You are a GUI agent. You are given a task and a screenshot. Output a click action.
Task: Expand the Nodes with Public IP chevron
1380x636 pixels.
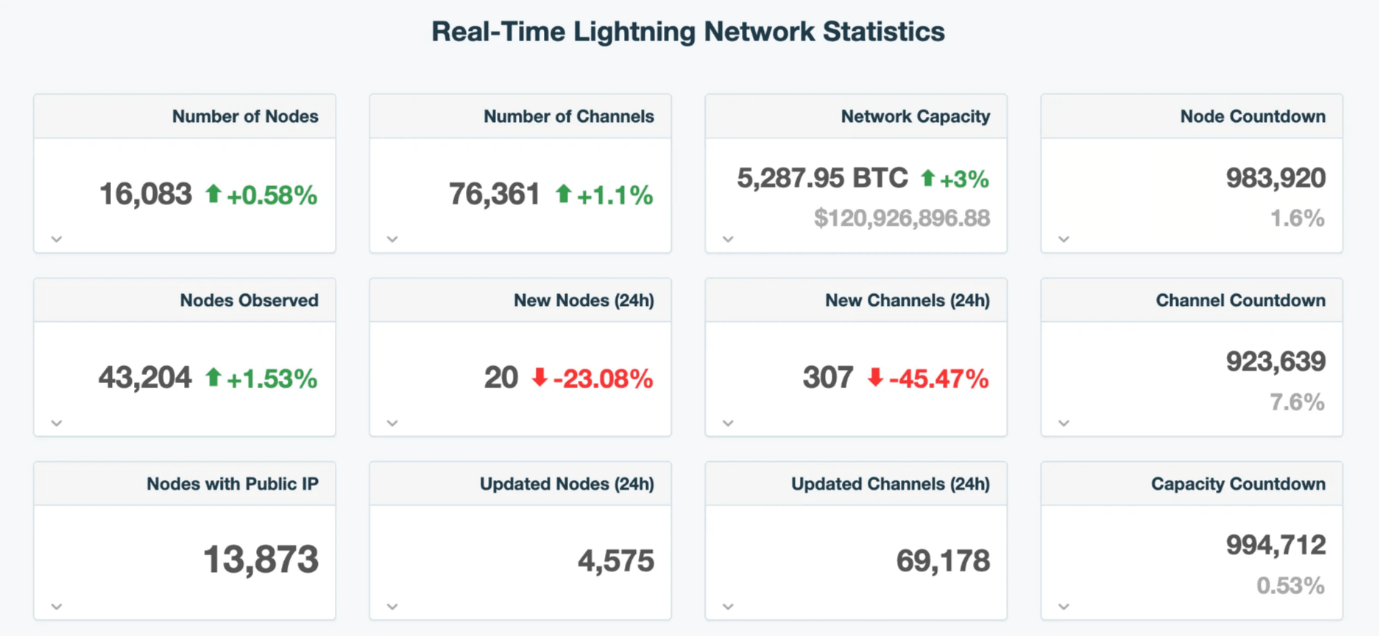click(x=57, y=606)
